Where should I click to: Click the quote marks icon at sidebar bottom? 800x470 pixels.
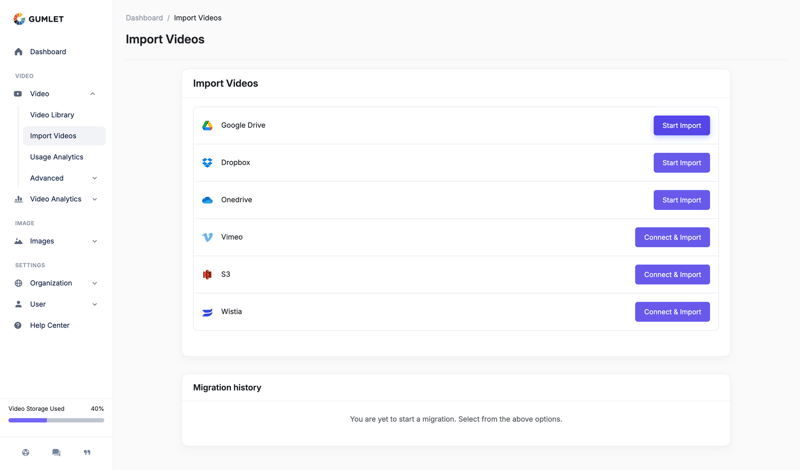point(87,452)
